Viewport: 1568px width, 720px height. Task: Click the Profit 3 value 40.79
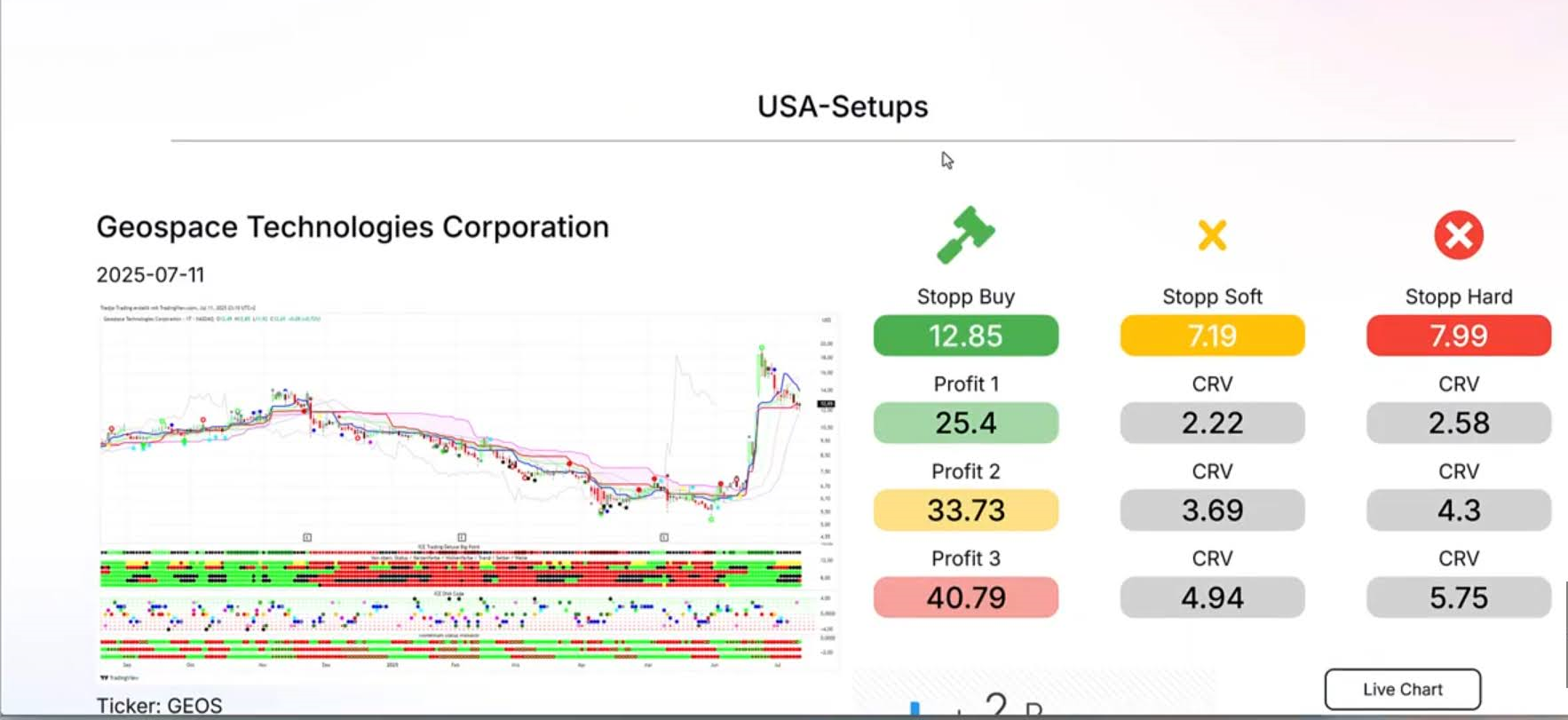(966, 597)
